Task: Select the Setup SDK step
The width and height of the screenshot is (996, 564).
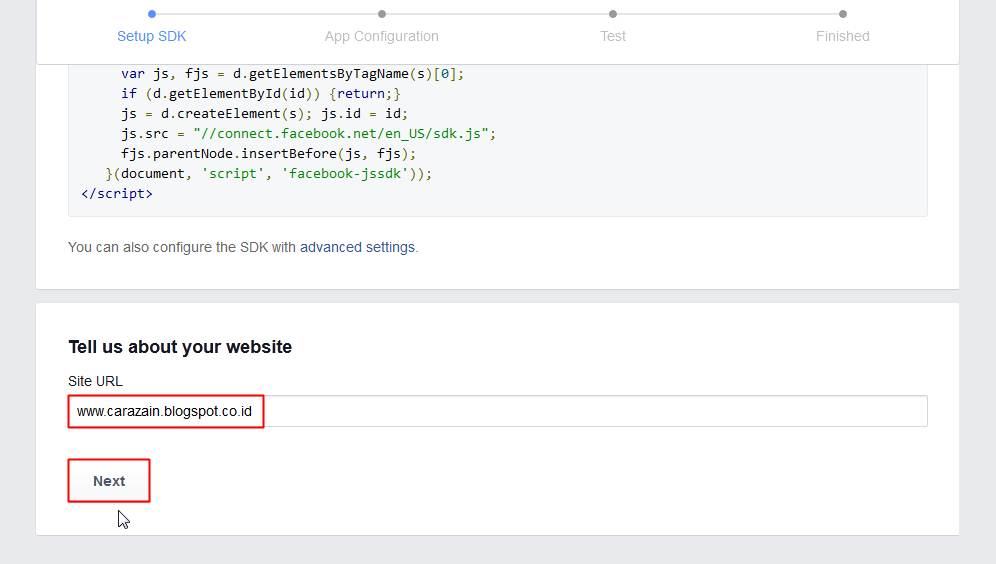Action: [x=152, y=36]
